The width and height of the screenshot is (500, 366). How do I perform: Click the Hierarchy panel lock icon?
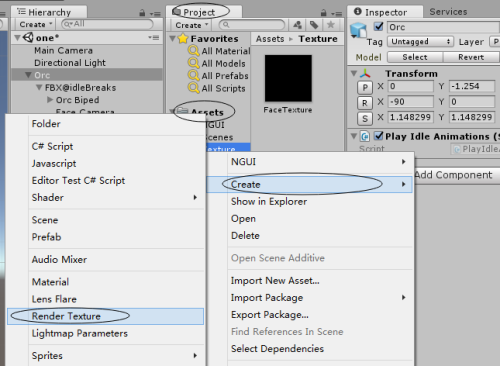coord(142,13)
